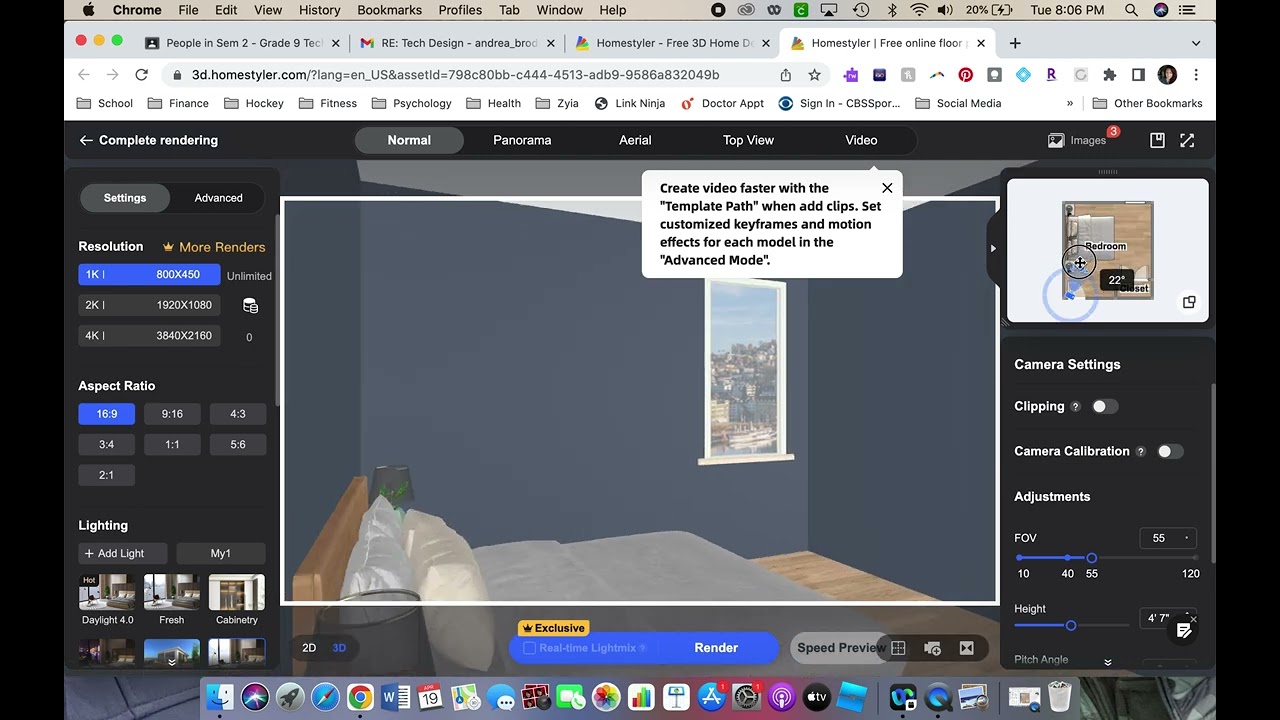
Task: Open the Bookmarks menu in the menu bar
Action: 389,10
